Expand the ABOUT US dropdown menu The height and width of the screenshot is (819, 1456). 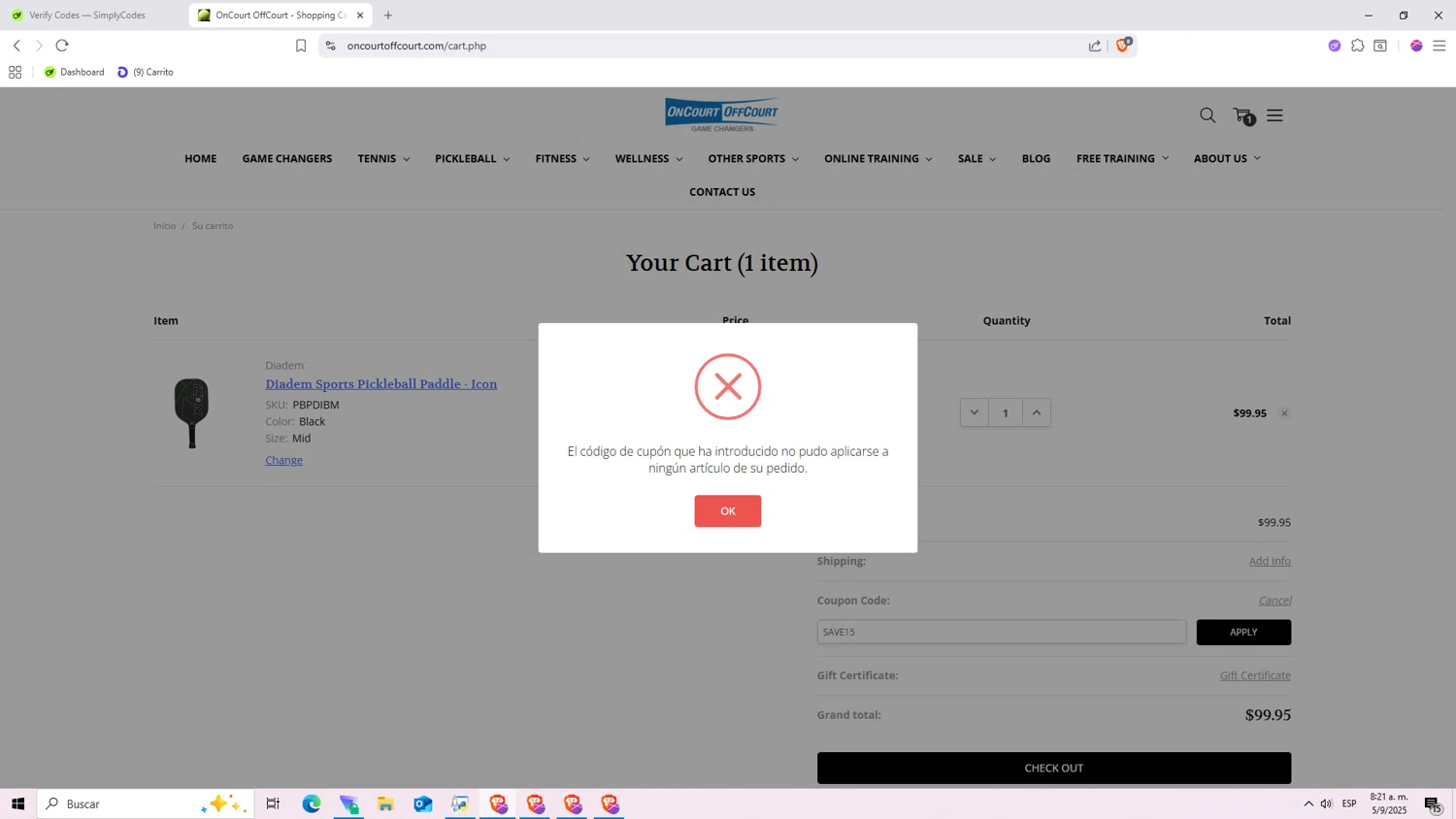1227,158
